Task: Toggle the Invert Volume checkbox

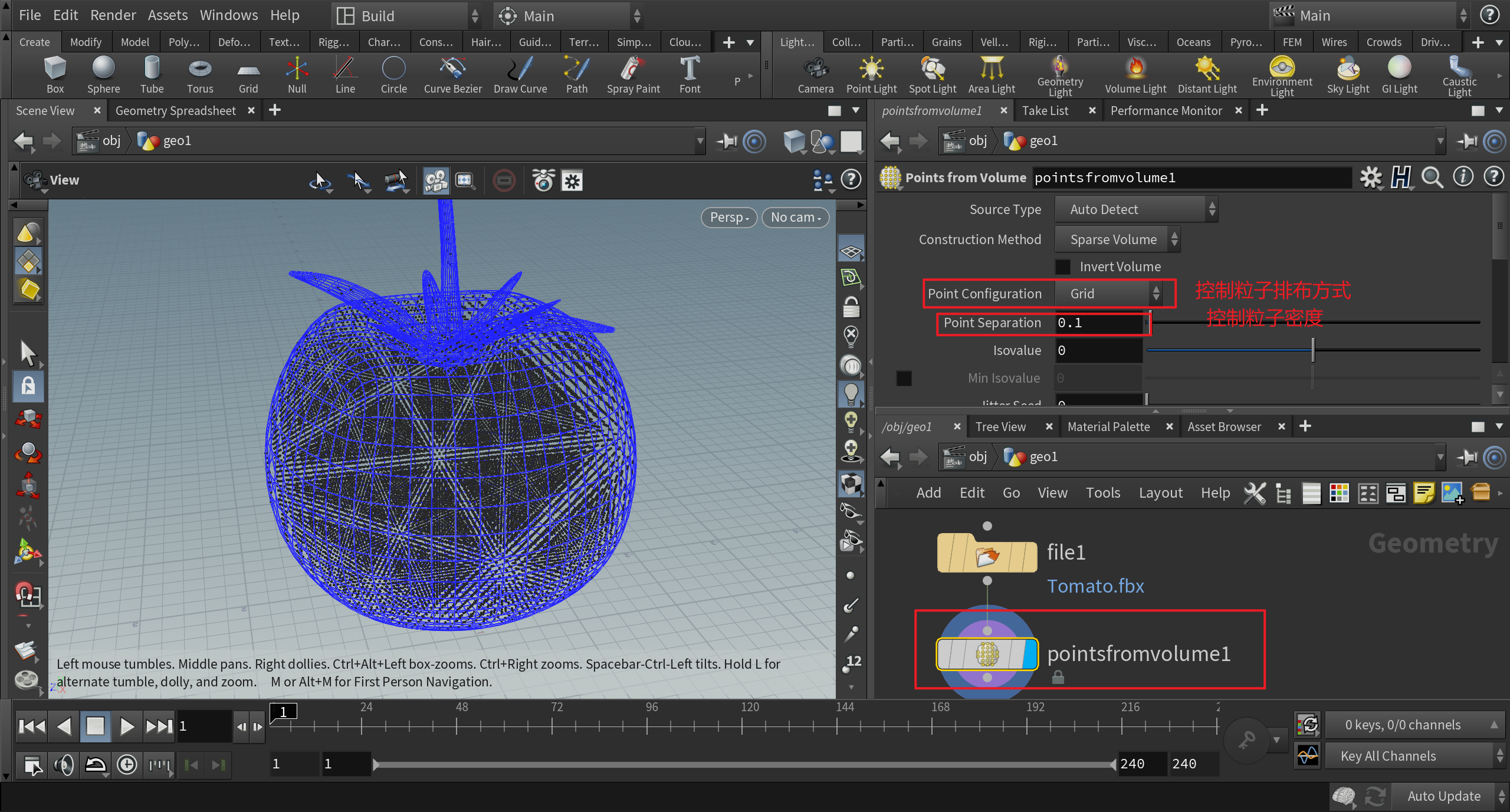Action: point(1063,266)
